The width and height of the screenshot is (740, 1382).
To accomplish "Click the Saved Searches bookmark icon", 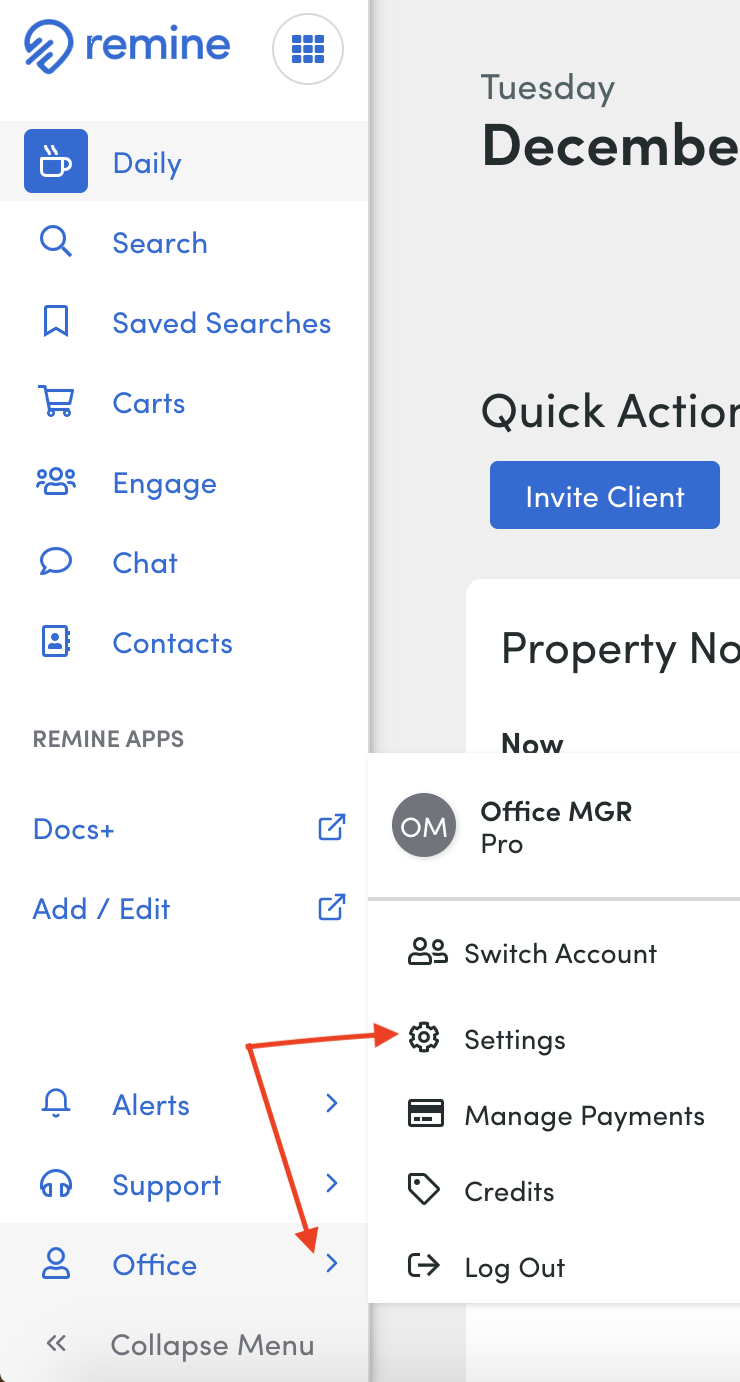I will (55, 322).
